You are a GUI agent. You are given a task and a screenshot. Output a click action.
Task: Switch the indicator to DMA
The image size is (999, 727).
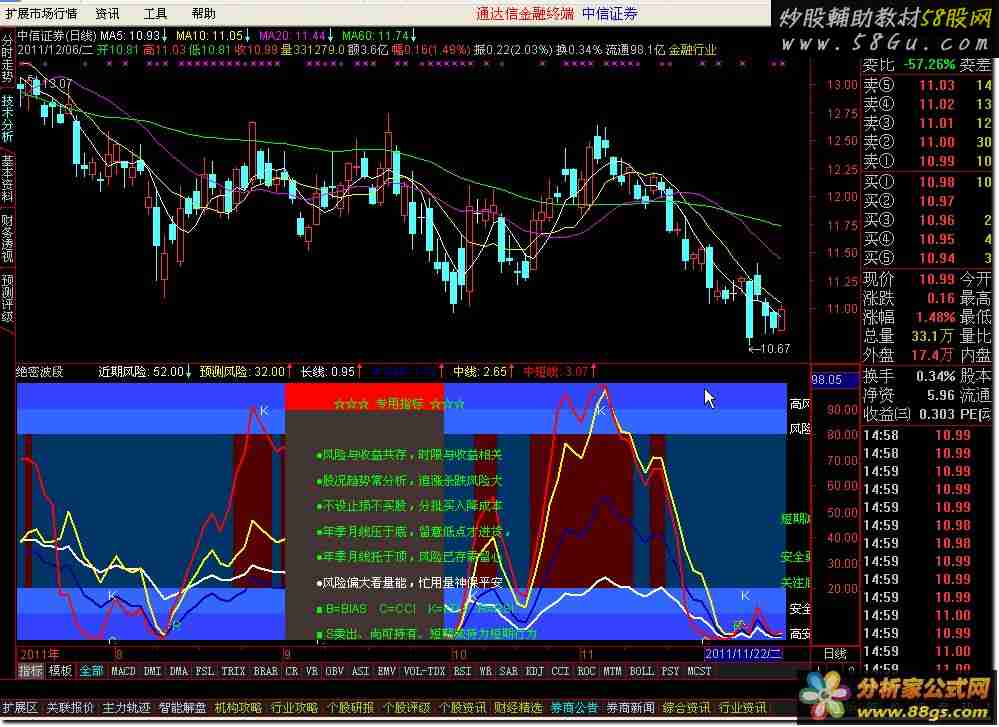tap(178, 671)
